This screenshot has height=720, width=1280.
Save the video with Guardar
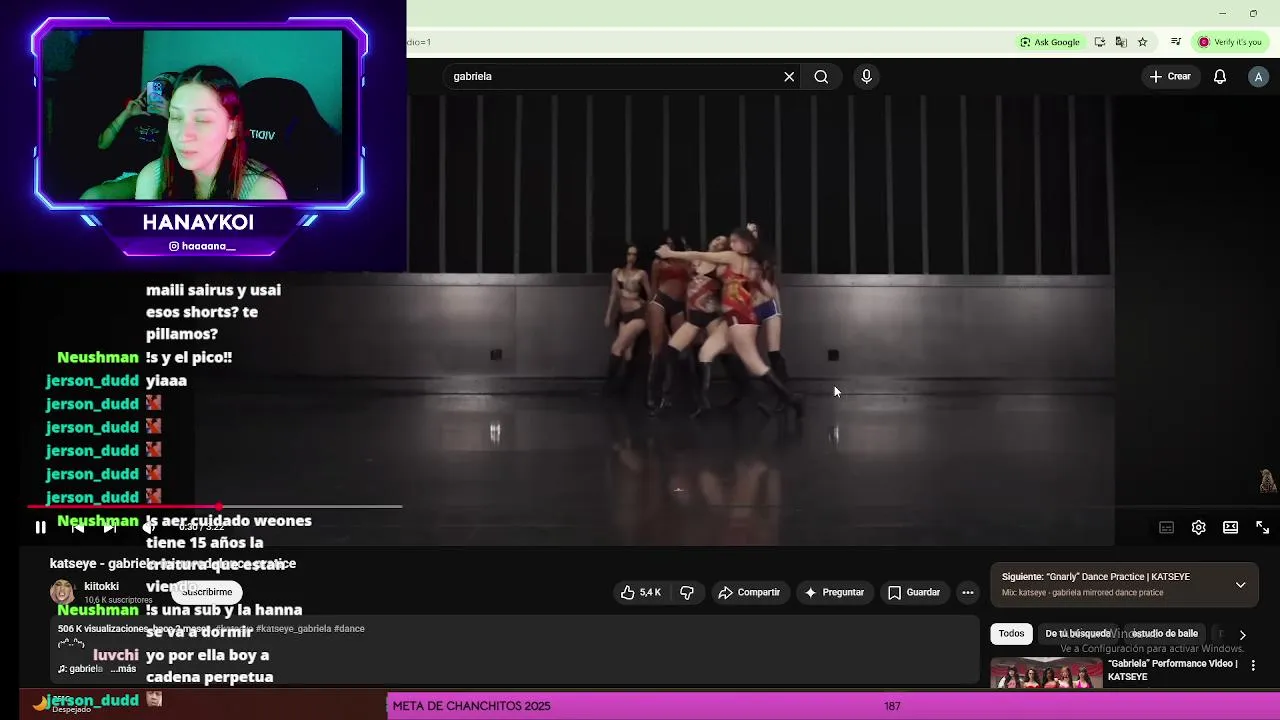(914, 592)
